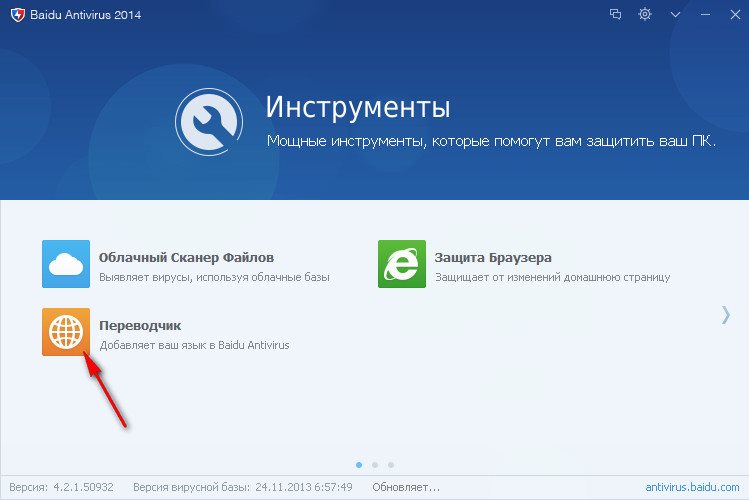Click 'Добавляет ваш язык в Baidu Antivirus' description
Viewport: 749px width, 500px height.
[194, 345]
